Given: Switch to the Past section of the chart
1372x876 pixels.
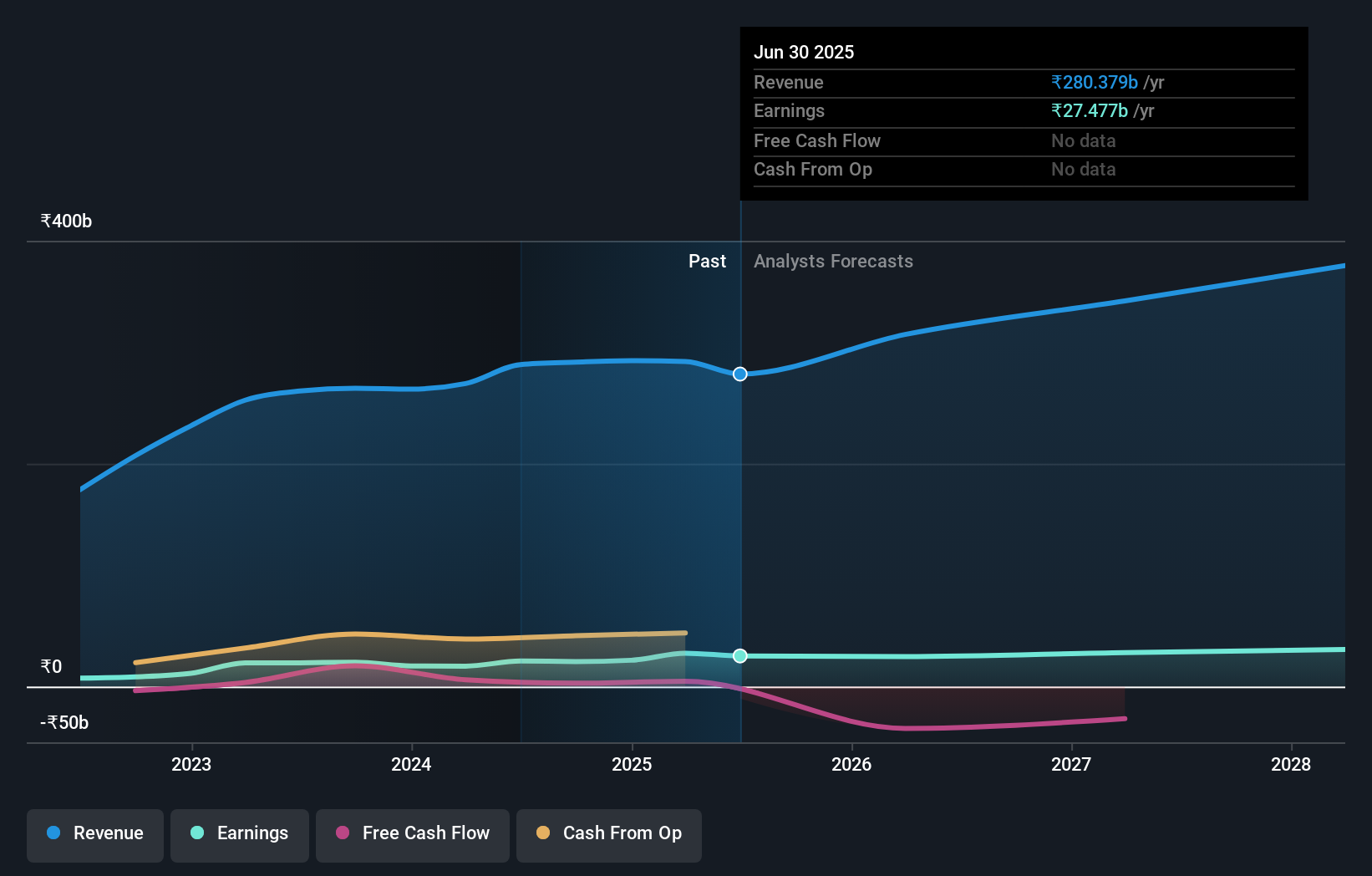Looking at the screenshot, I should pyautogui.click(x=708, y=261).
